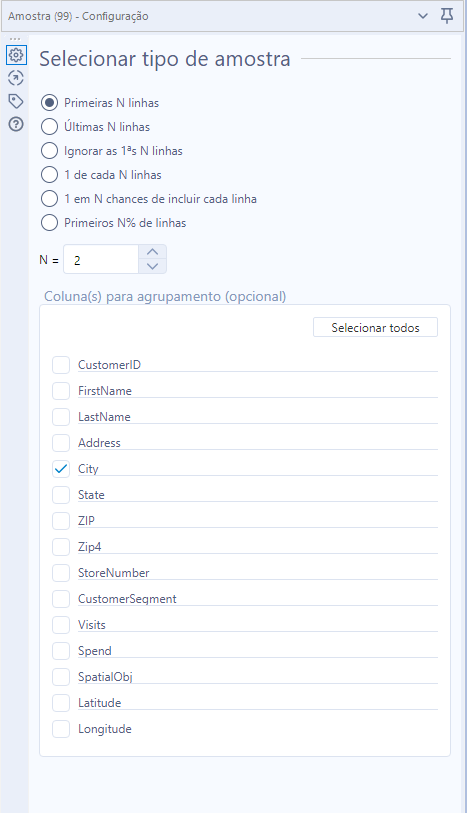Uncheck the City grouping column
Screen dimensions: 467x813
click(x=61, y=469)
